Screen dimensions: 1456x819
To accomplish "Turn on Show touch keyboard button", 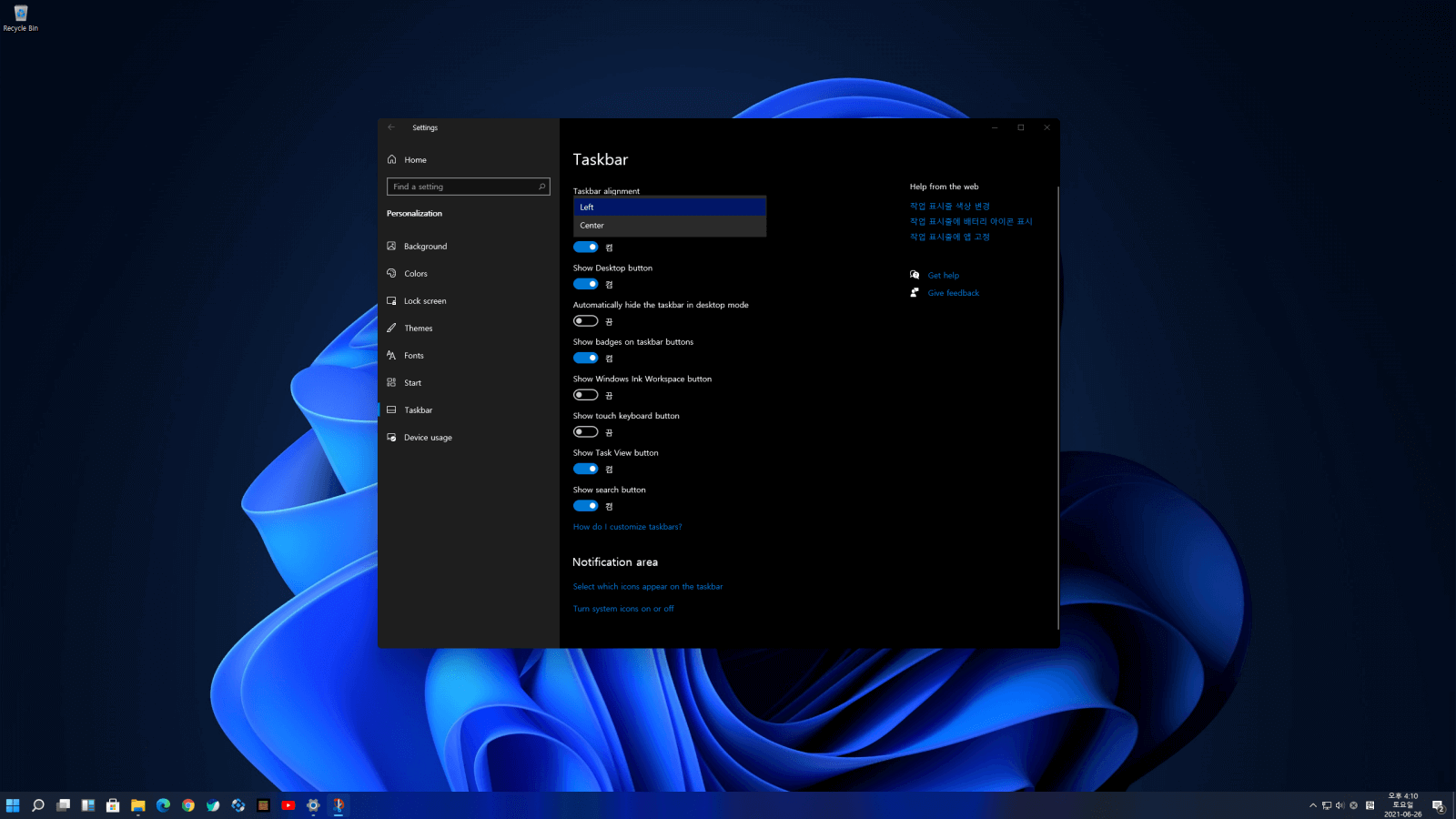I will point(586,432).
